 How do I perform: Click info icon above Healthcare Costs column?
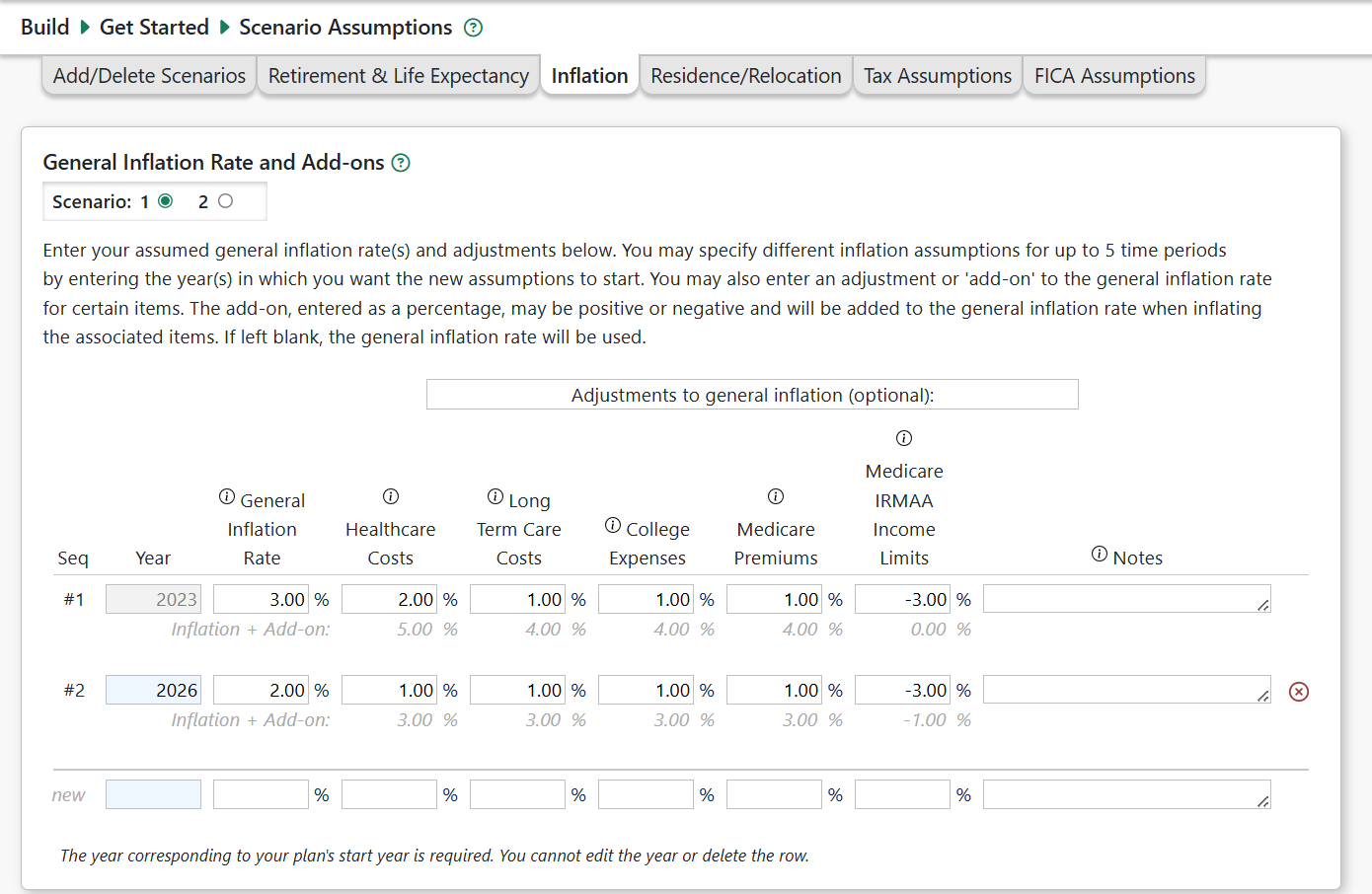click(391, 496)
